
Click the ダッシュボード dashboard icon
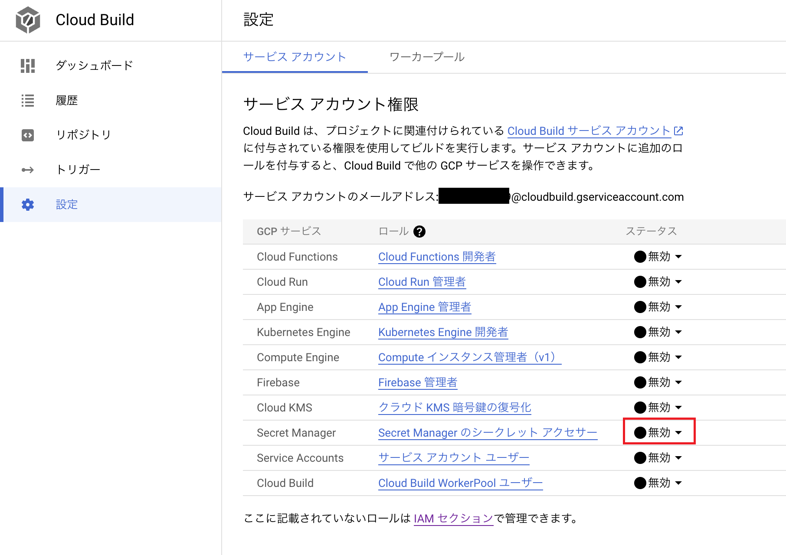point(28,66)
